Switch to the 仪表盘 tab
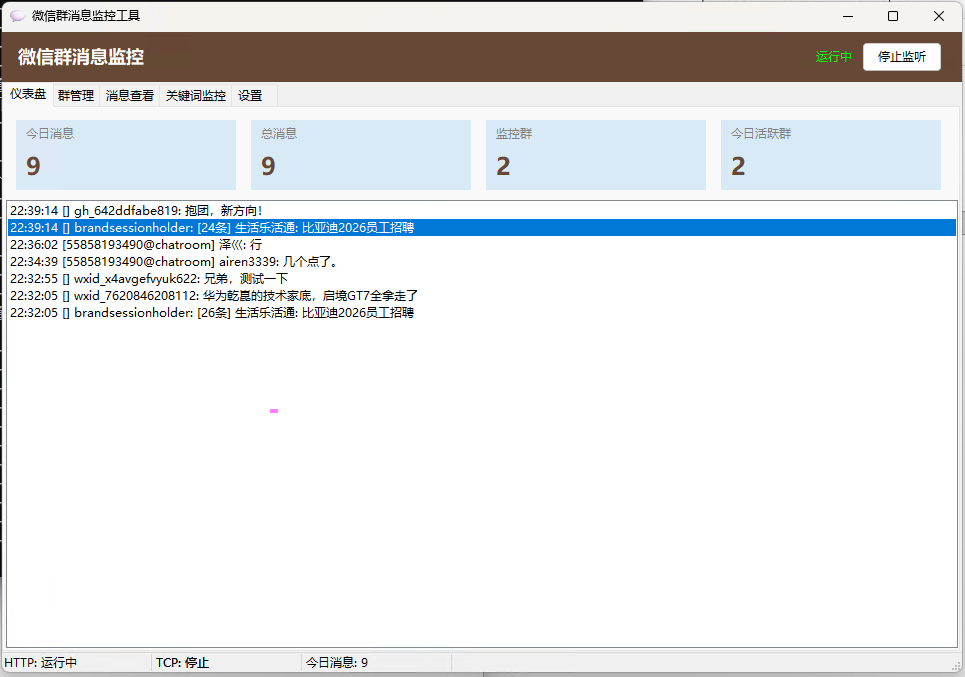Viewport: 965px width, 677px height. click(x=28, y=94)
